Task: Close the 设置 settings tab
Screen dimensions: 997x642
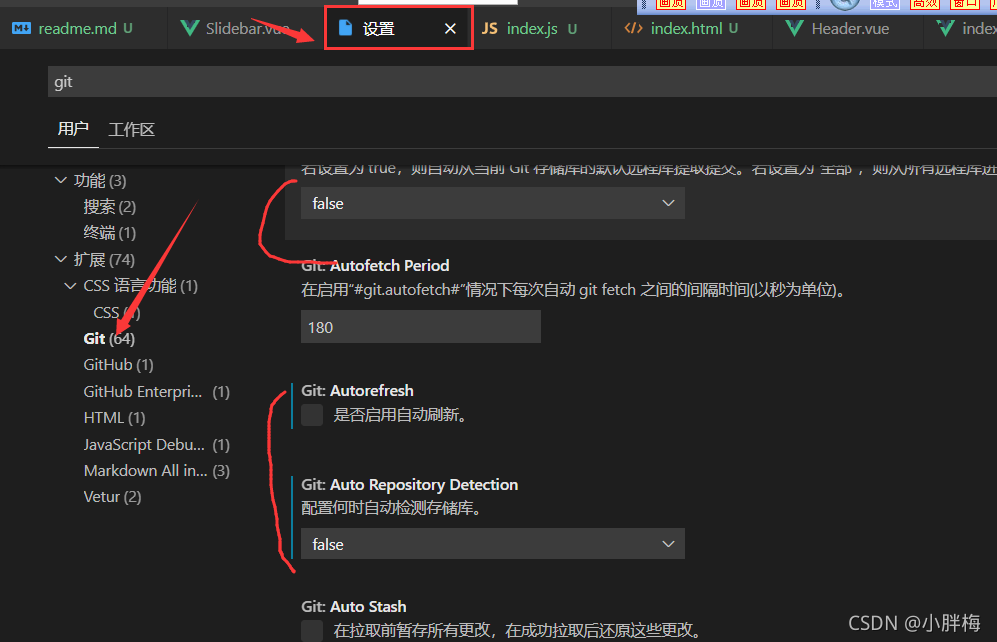Action: coord(450,29)
